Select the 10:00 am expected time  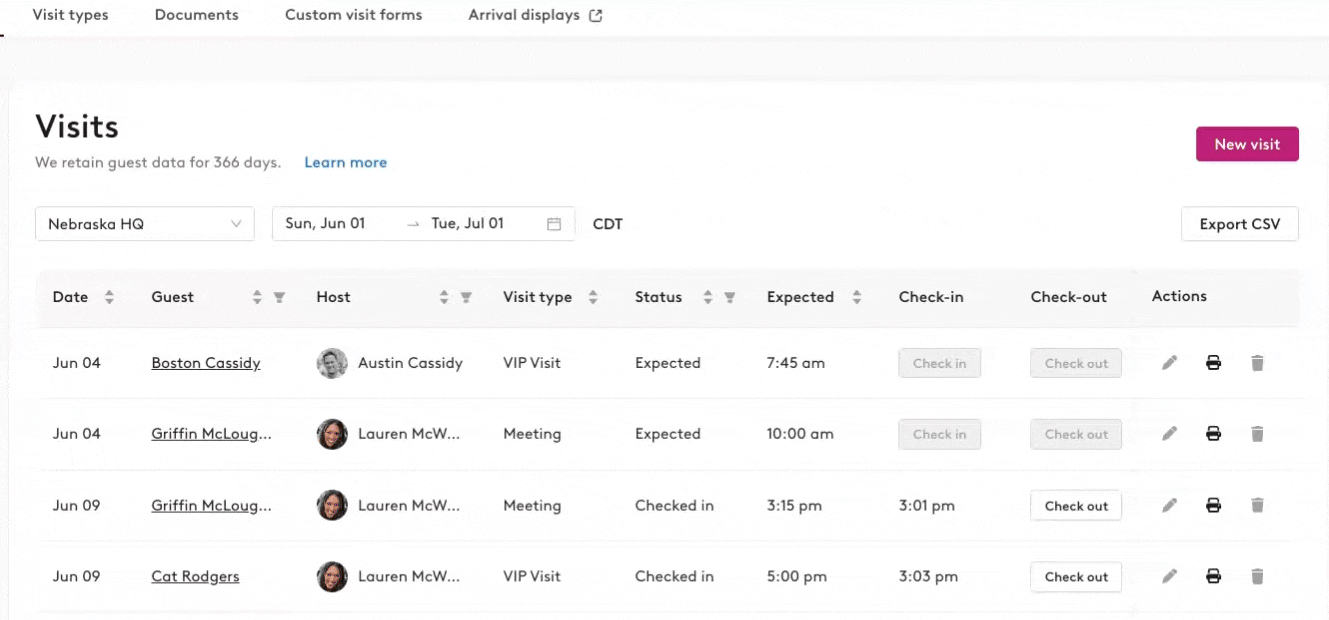pos(800,434)
